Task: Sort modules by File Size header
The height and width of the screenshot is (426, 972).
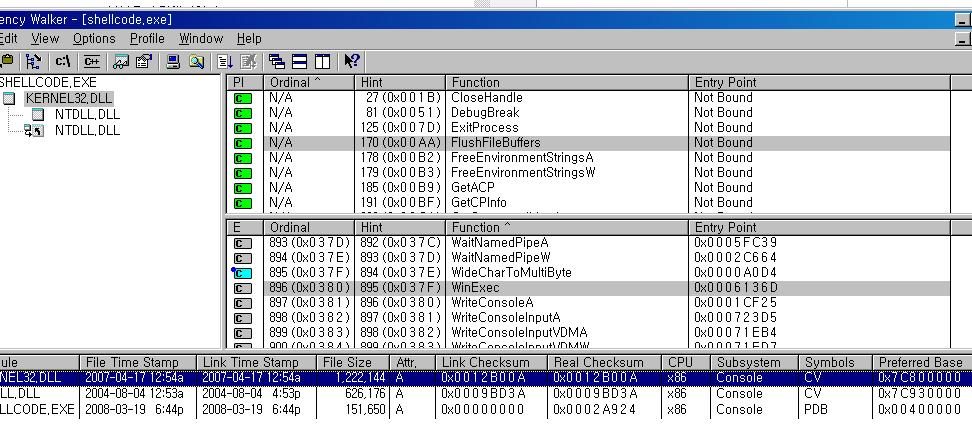Action: coord(353,363)
